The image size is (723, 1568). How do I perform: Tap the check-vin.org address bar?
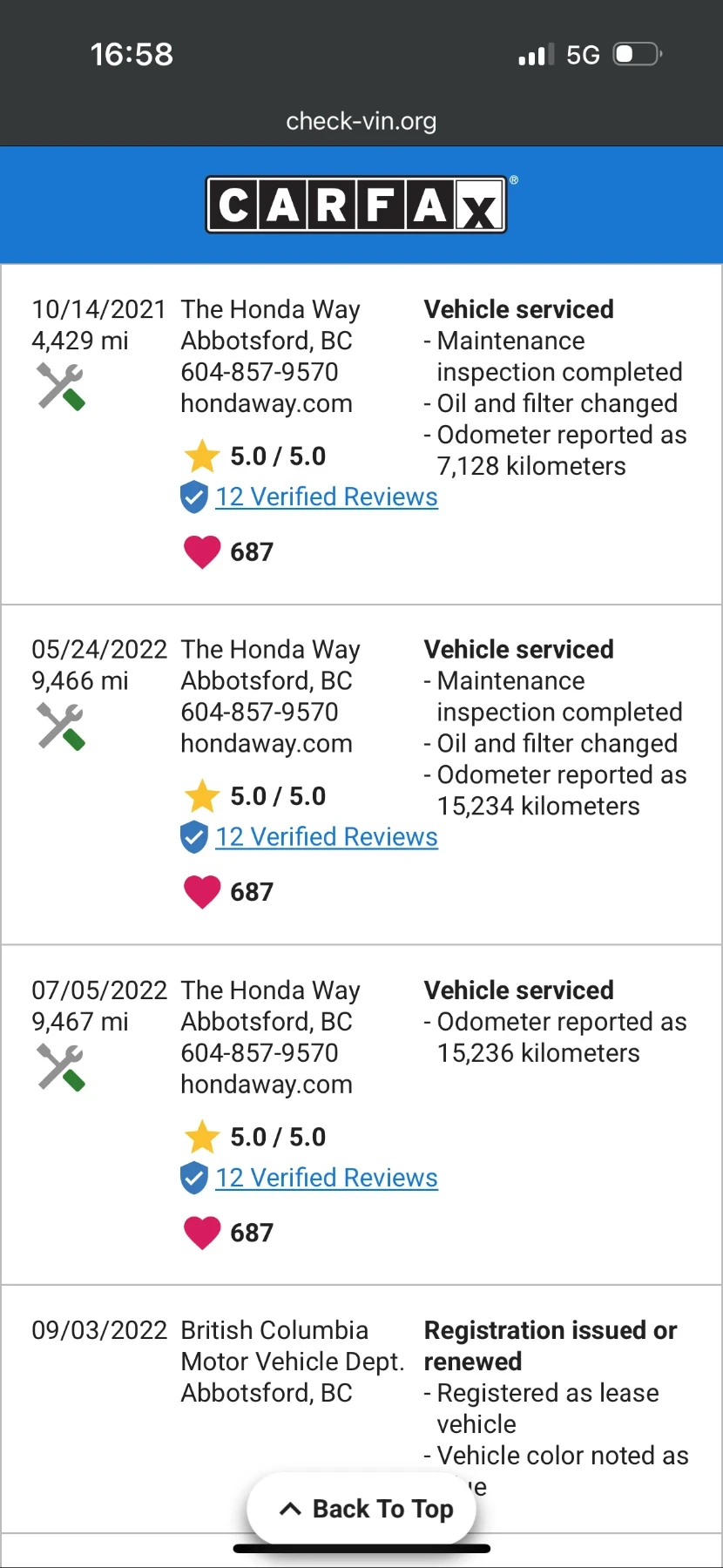pos(361,121)
